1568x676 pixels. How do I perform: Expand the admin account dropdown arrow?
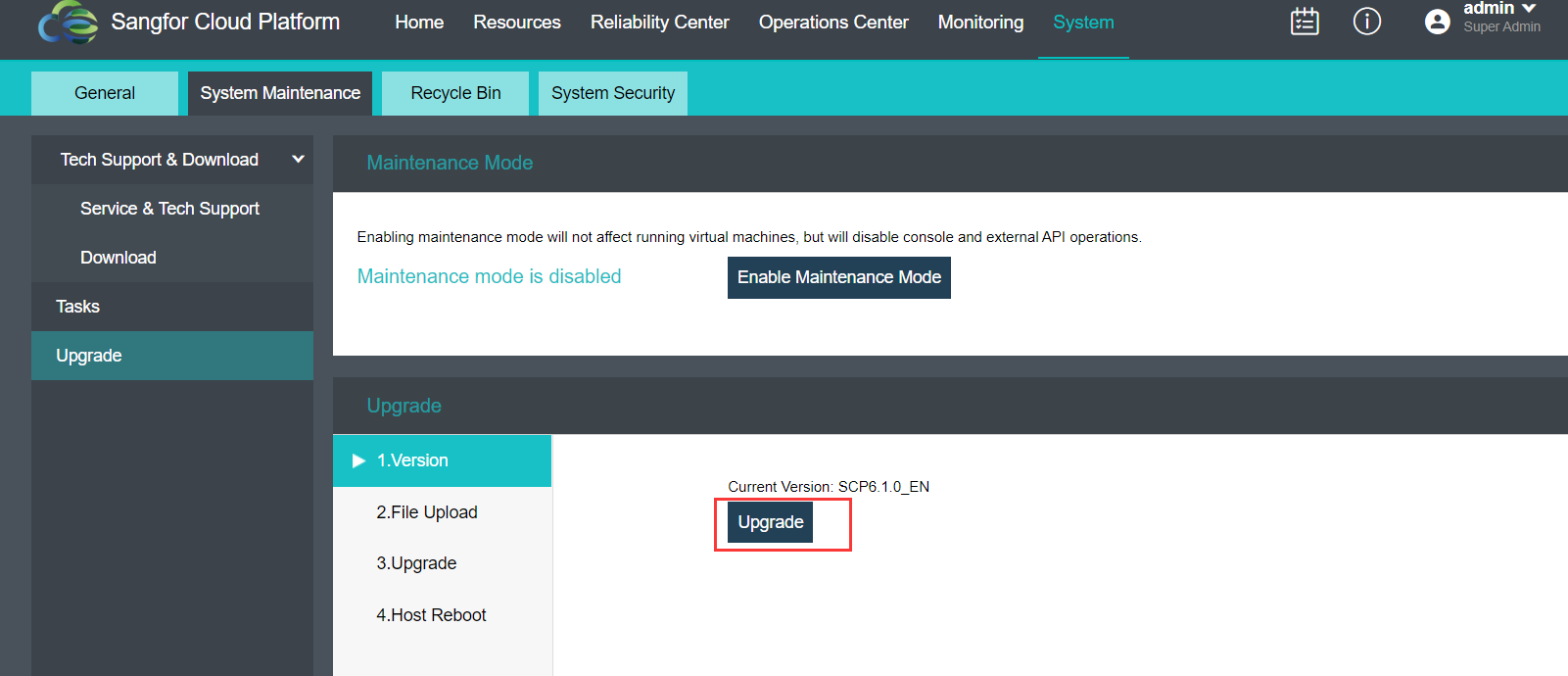coord(1529,9)
